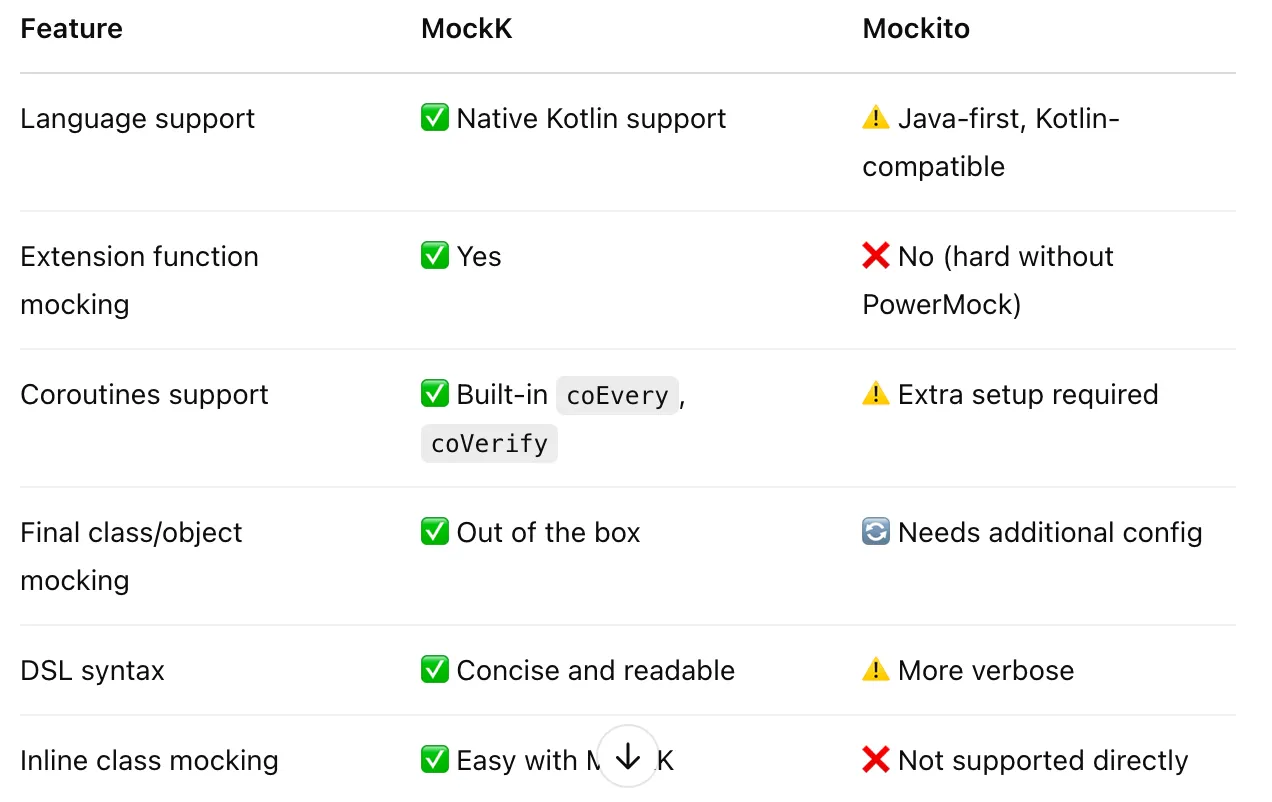1272x802 pixels.
Task: Click the checkmark beside Out of the box
Action: pos(435,531)
